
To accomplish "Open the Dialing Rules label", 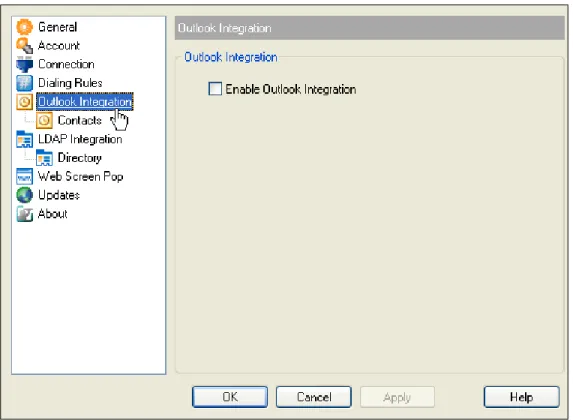I will pos(70,83).
